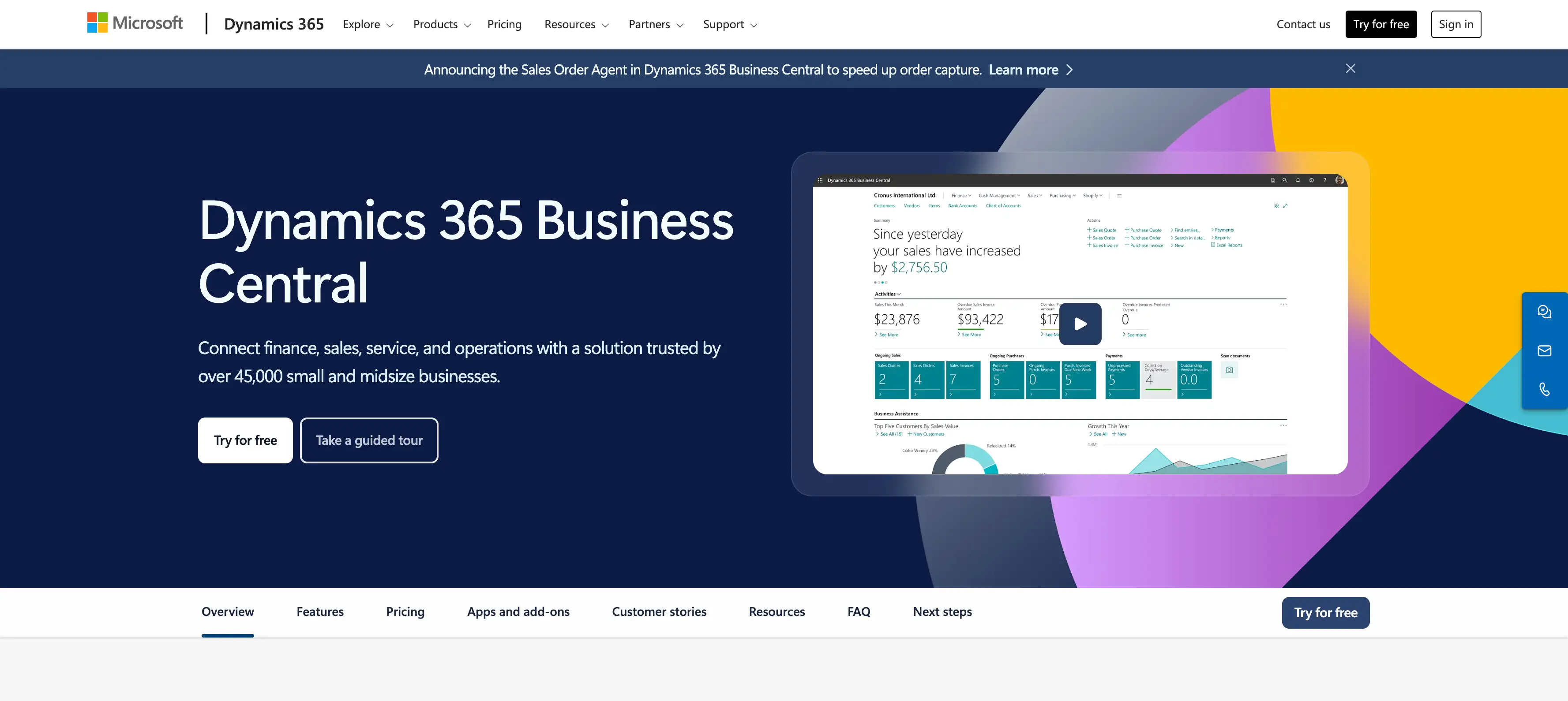Screen dimensions: 1568x701
Task: Click the notification bell icon in the demo header
Action: [x=1298, y=180]
